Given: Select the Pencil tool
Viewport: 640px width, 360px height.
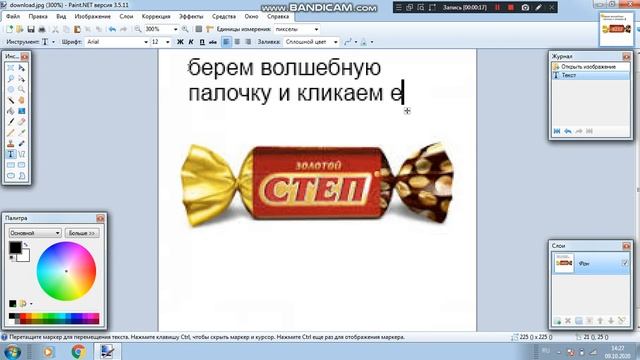Looking at the screenshot, I should pyautogui.click(x=11, y=133).
